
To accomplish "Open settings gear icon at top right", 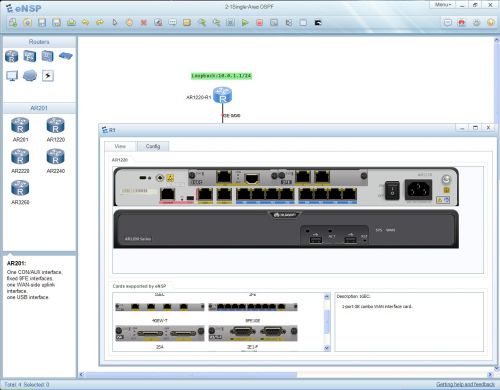I will (477, 23).
